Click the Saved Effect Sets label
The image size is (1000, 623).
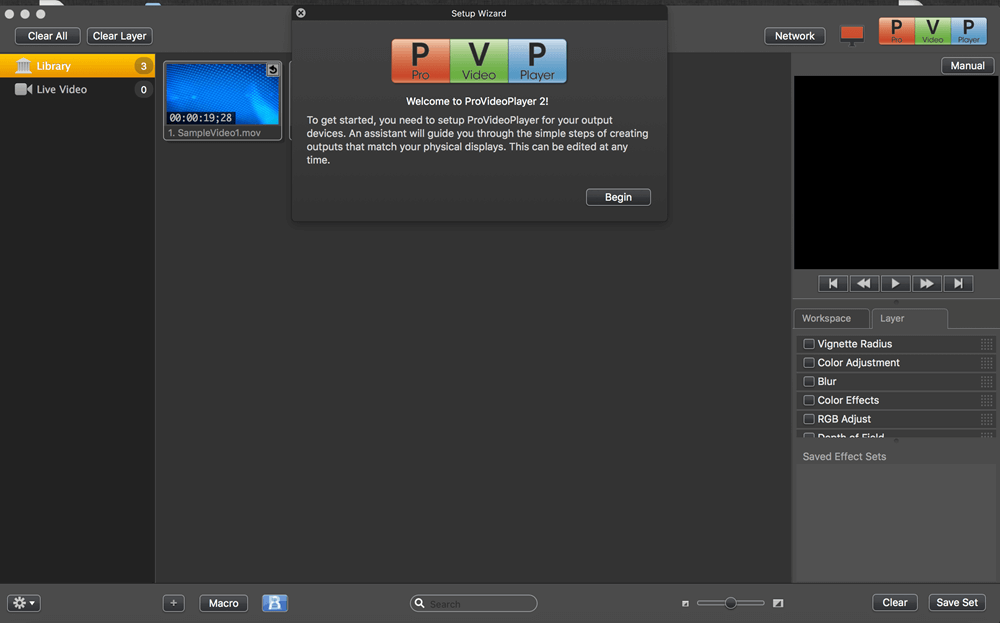point(844,457)
